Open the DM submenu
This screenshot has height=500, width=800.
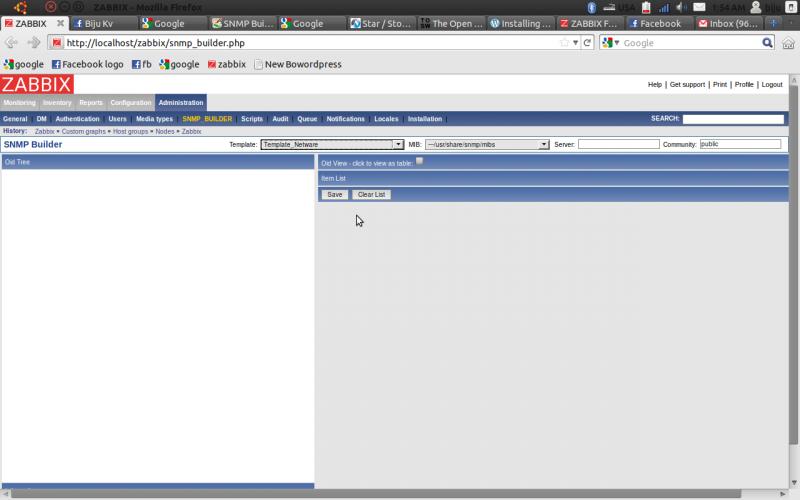(x=41, y=119)
